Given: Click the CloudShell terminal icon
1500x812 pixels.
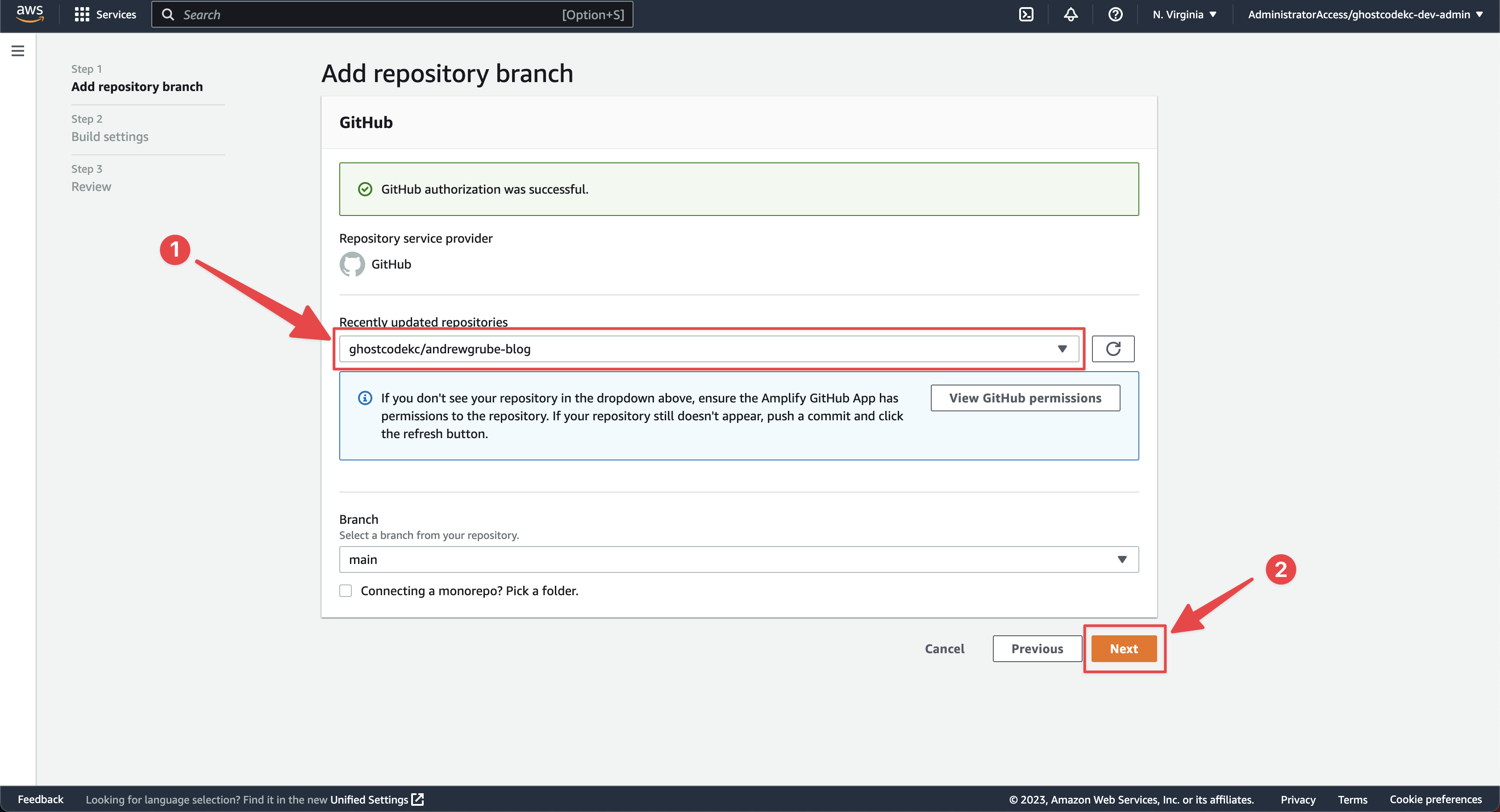Looking at the screenshot, I should coord(1026,14).
